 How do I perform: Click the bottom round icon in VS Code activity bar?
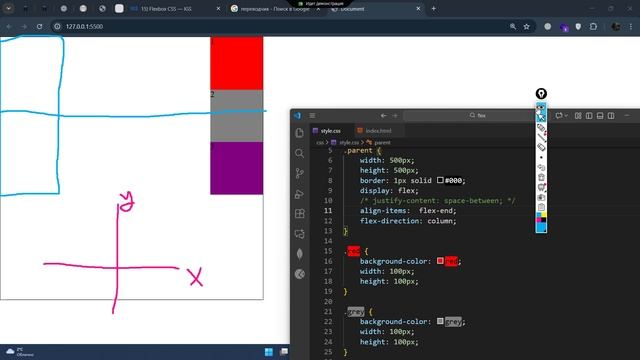tap(299, 274)
